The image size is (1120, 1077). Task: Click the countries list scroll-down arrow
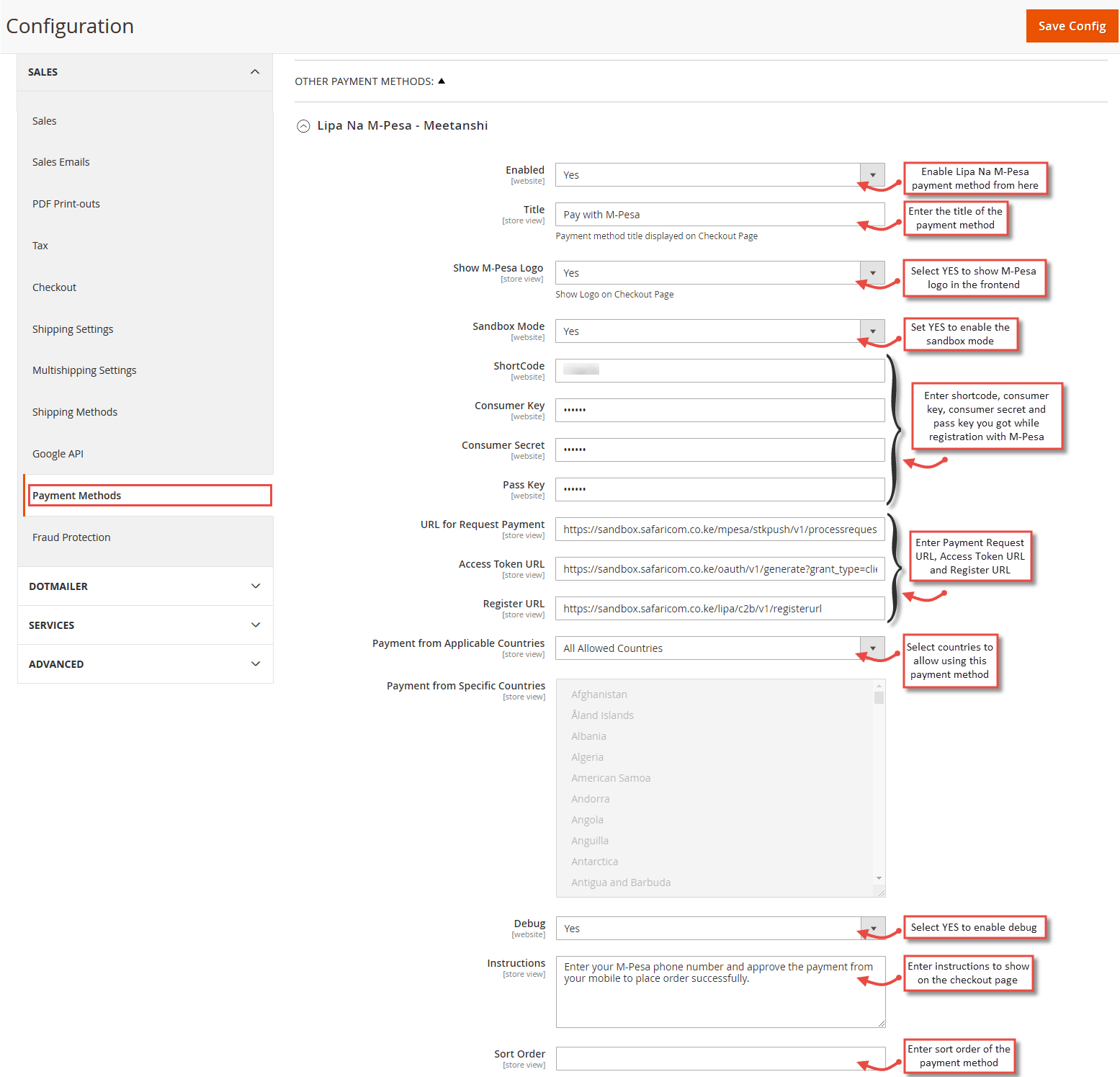click(x=879, y=878)
